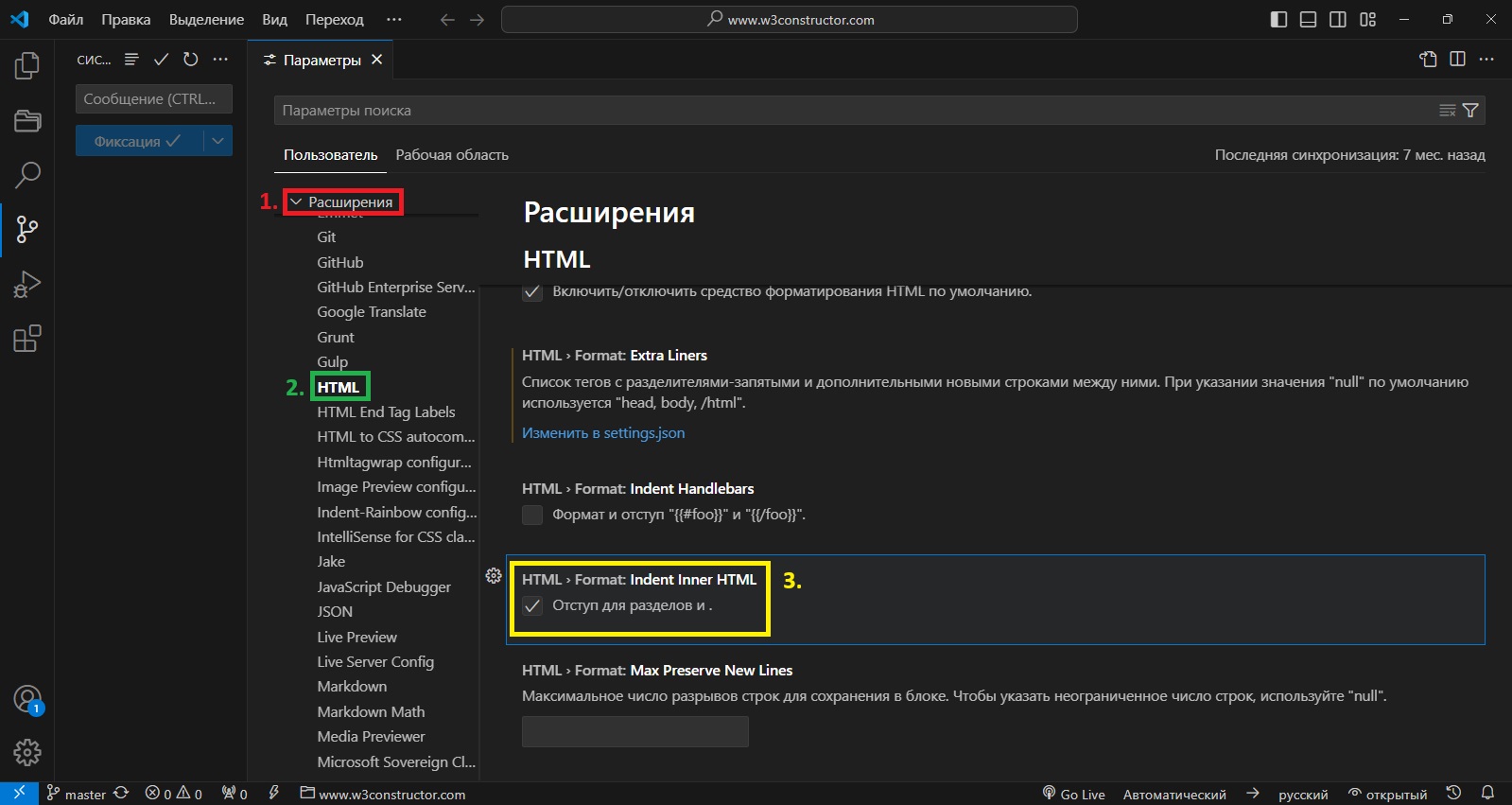Viewport: 1512px width, 805px height.
Task: Open Run and Debug view
Action: 27,284
